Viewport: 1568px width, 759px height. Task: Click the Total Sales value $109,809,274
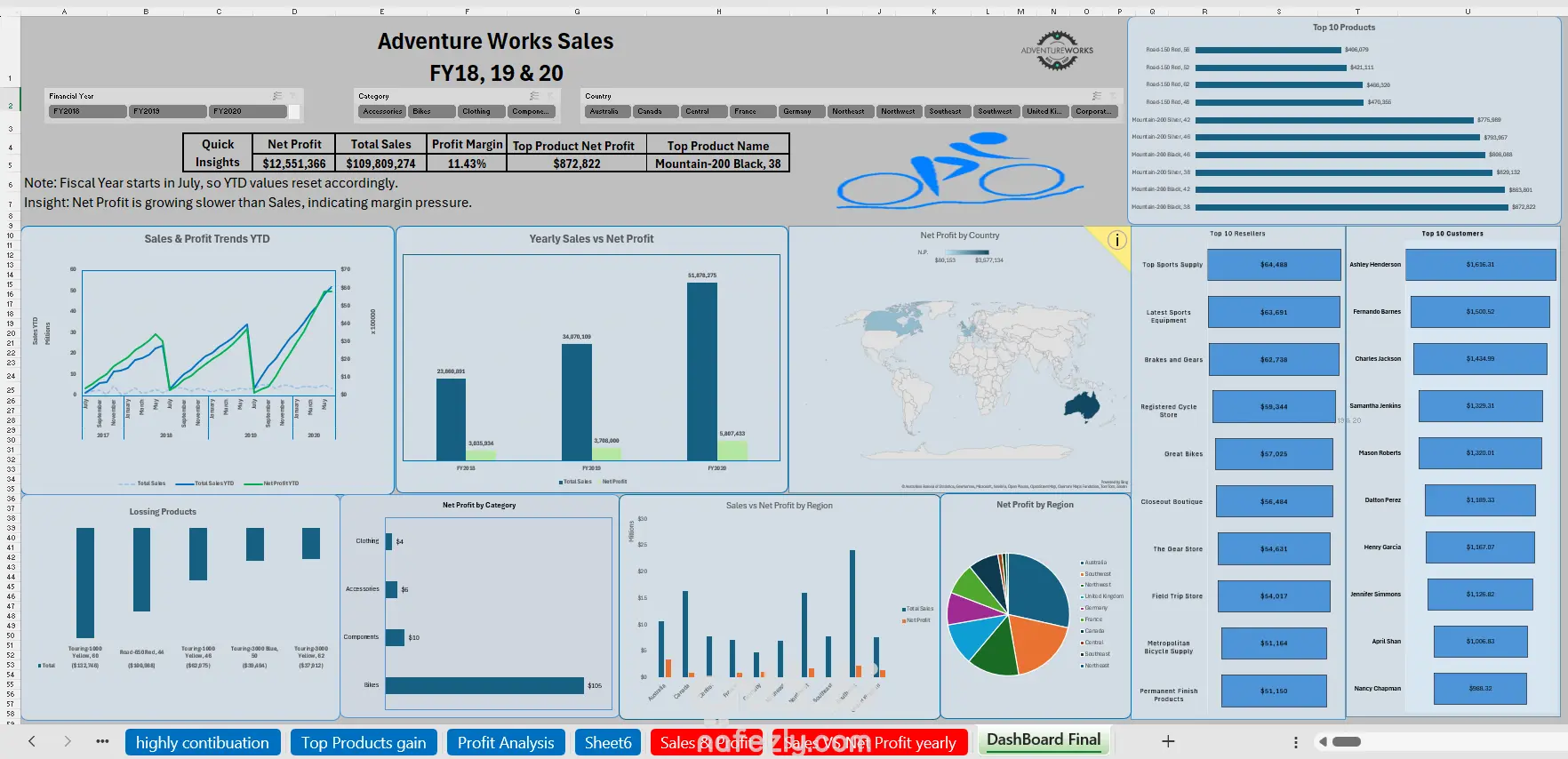point(381,164)
